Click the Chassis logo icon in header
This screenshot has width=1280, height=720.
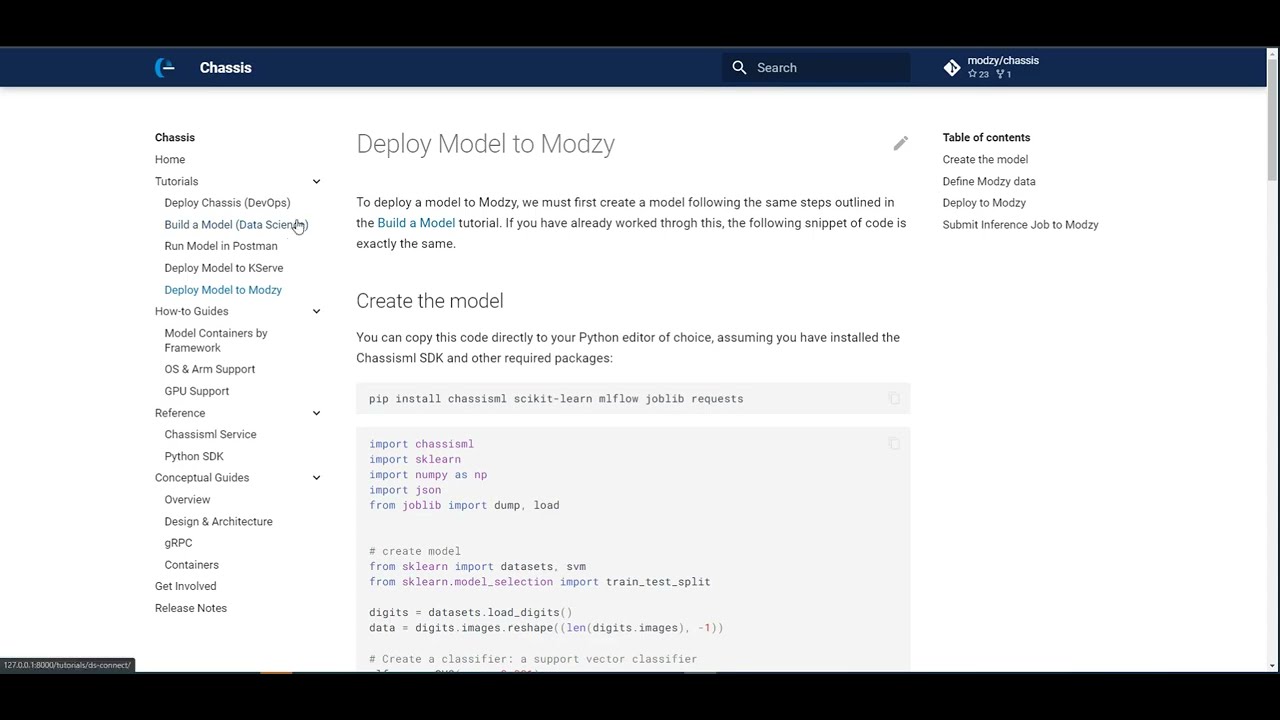point(165,68)
